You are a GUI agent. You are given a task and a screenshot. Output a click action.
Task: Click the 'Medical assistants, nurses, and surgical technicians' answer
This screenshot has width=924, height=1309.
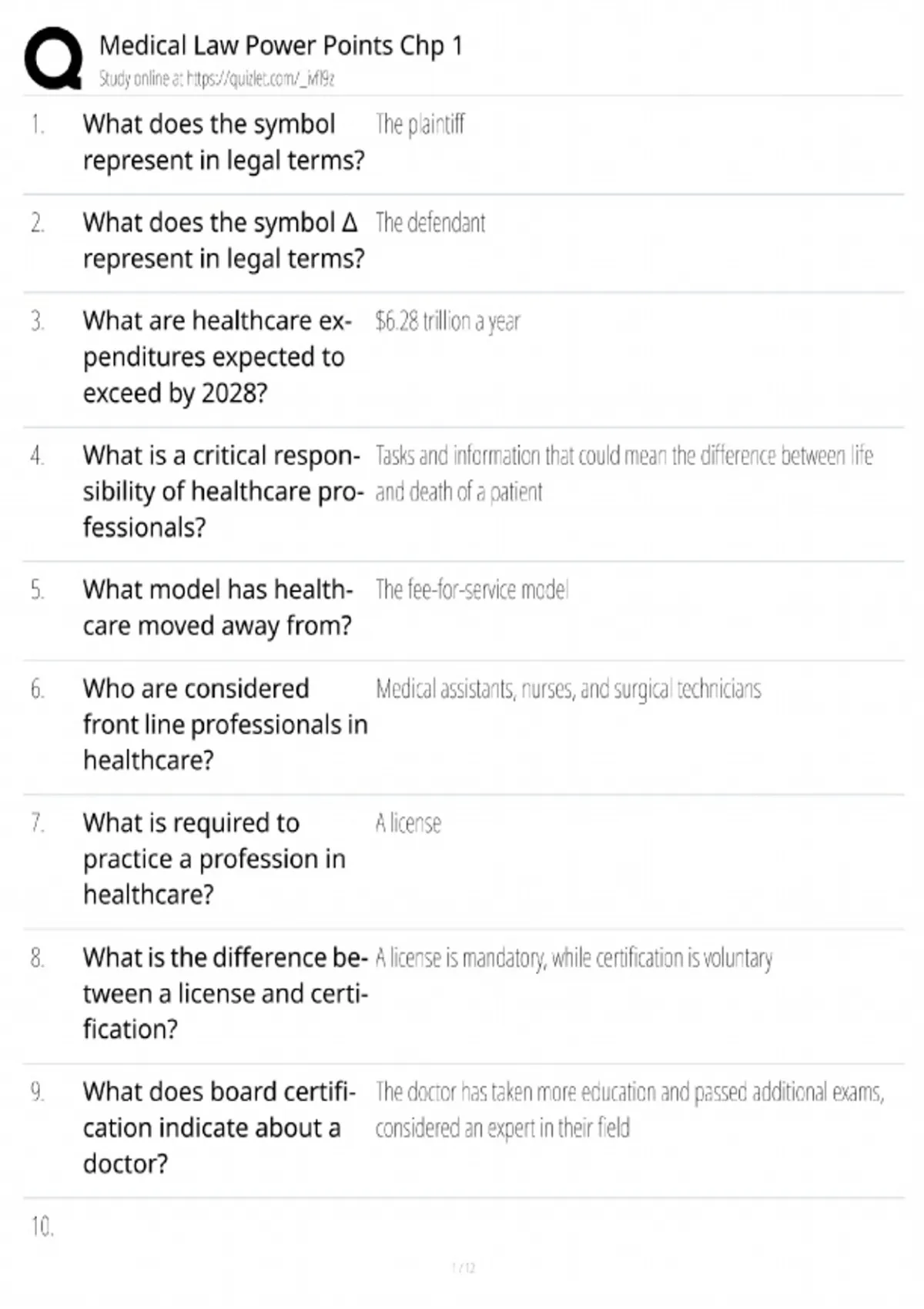(x=568, y=689)
